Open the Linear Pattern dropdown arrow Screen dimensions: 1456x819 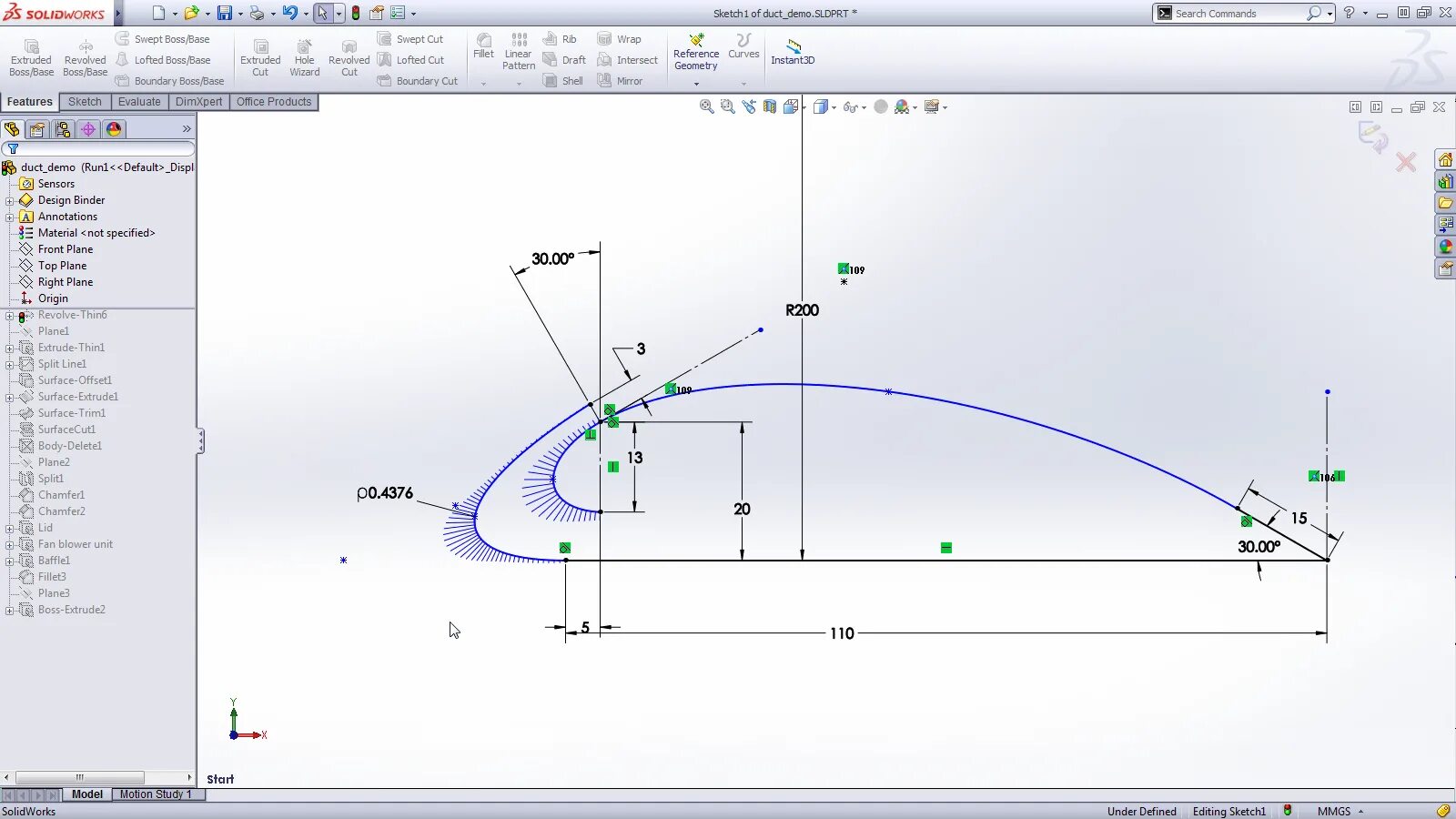(519, 84)
